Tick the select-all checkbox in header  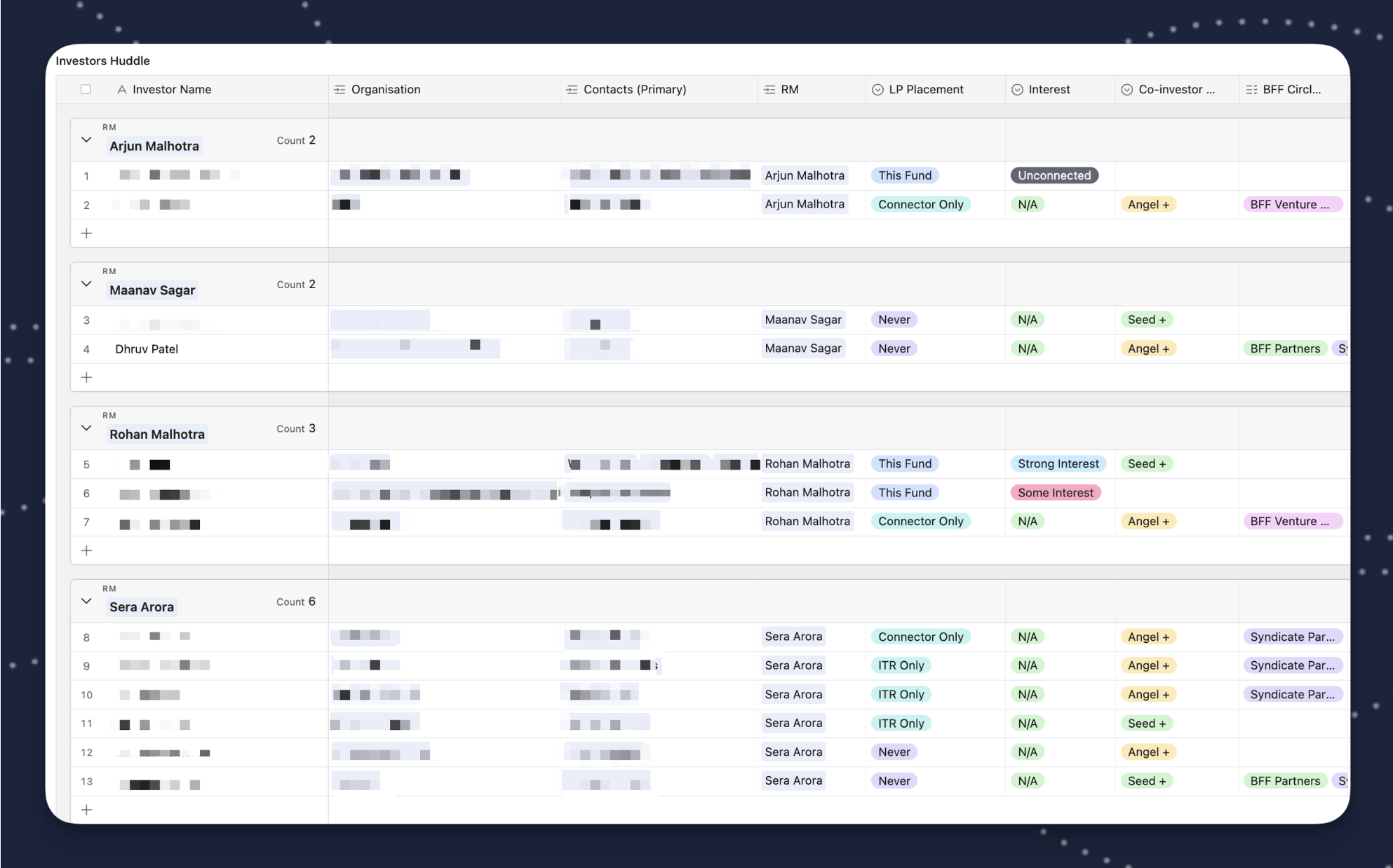point(86,90)
